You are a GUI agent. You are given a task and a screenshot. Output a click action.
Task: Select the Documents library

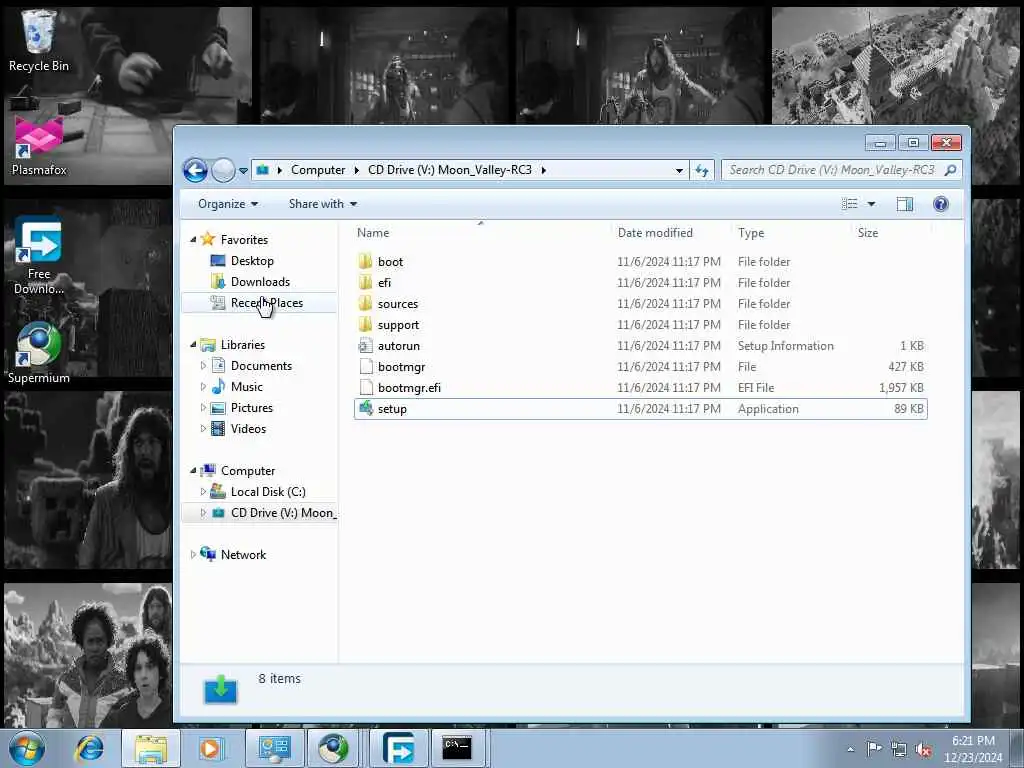point(261,366)
